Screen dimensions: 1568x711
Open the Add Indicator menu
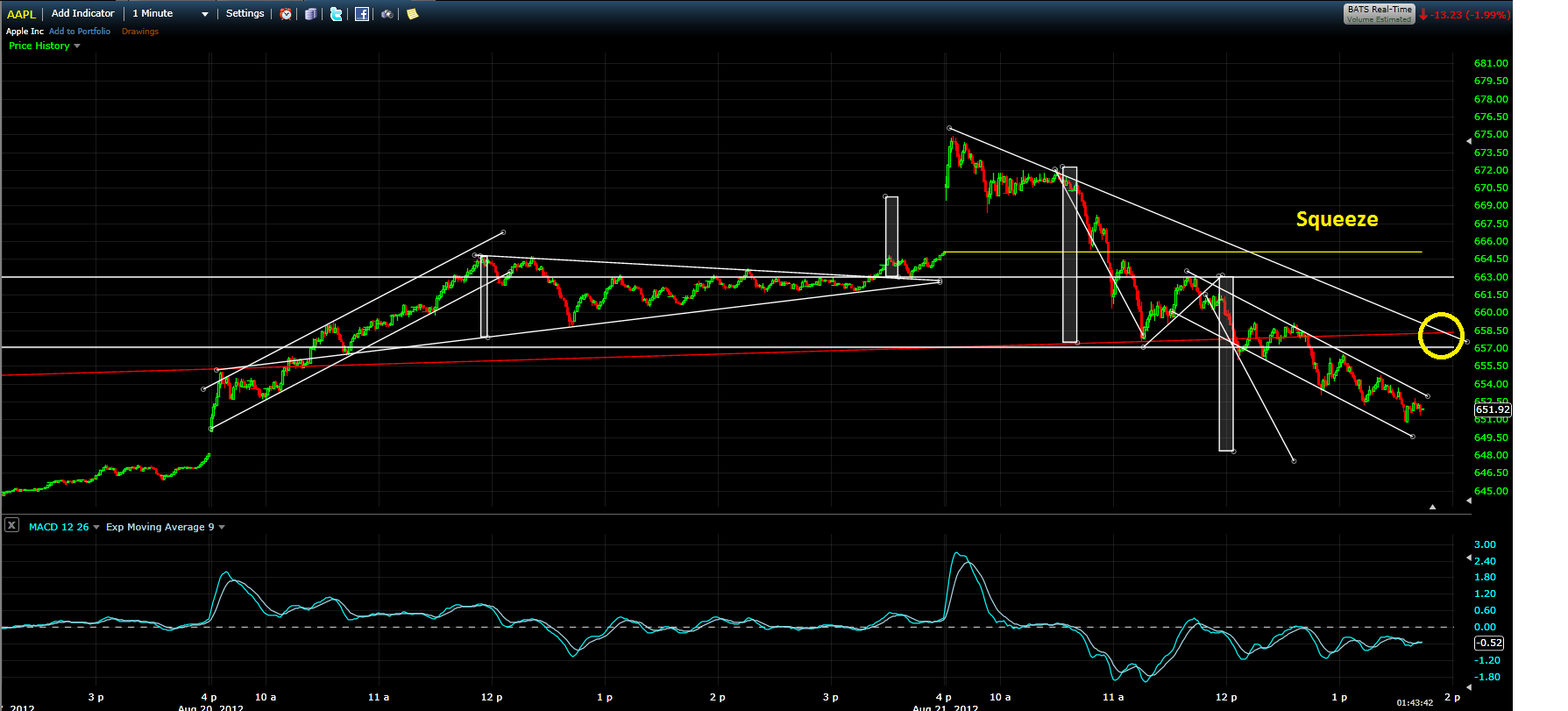[x=83, y=13]
